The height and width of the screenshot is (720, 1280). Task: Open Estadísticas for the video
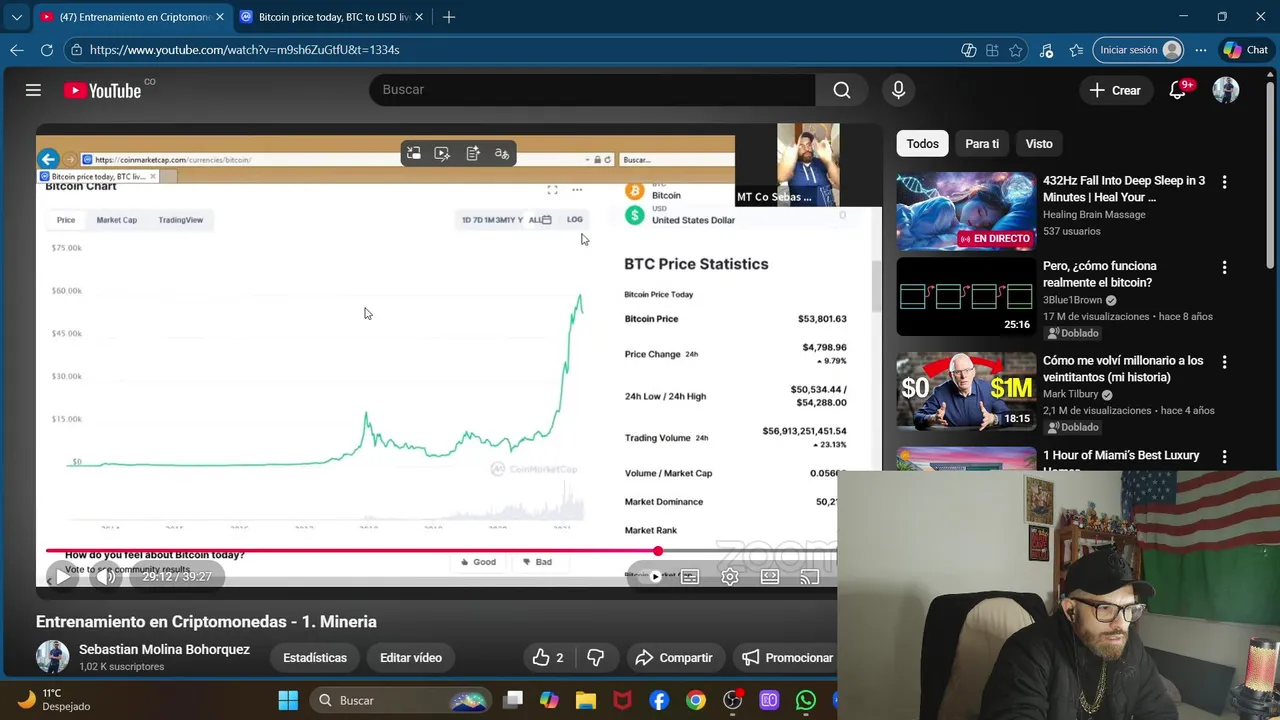[x=315, y=657]
